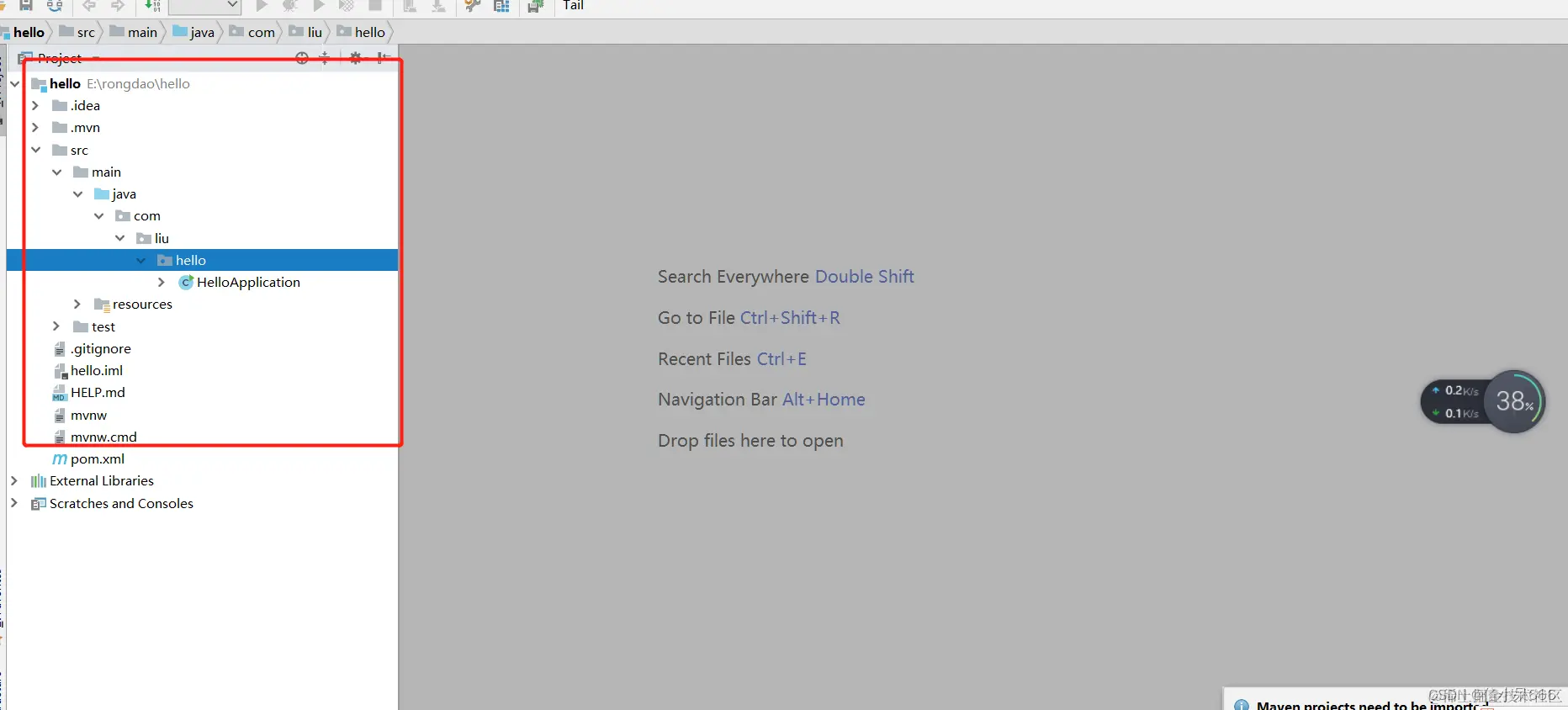
Task: Expand the .mvn folder
Action: (x=35, y=127)
